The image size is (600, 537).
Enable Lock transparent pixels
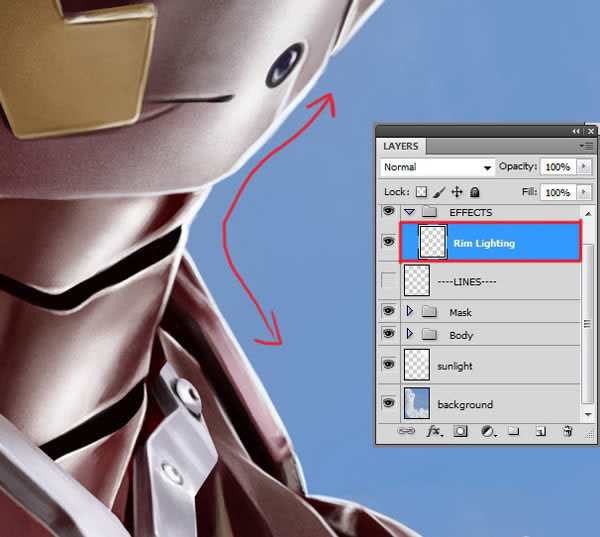pyautogui.click(x=421, y=191)
